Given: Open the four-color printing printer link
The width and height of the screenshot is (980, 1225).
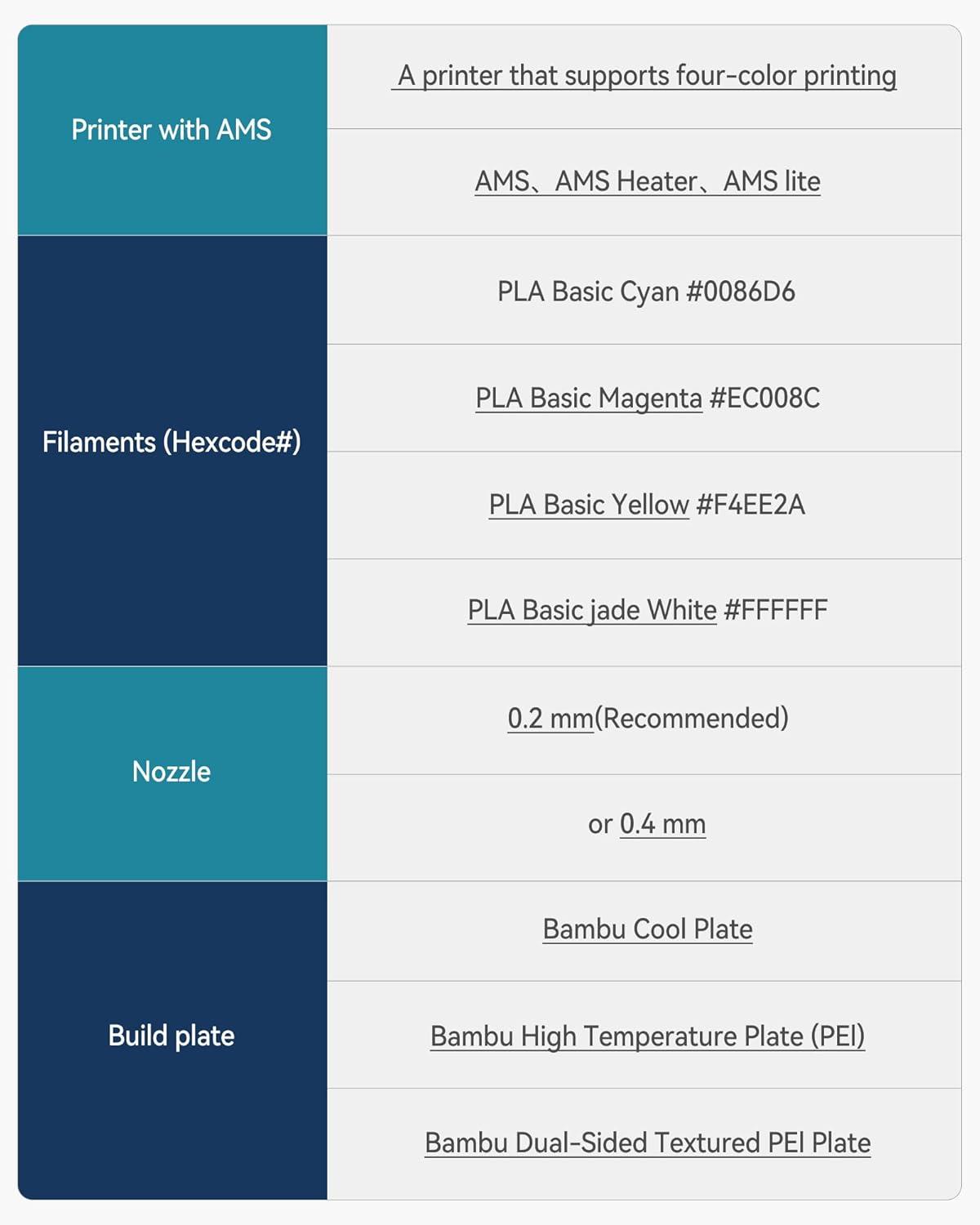Looking at the screenshot, I should click(x=645, y=76).
